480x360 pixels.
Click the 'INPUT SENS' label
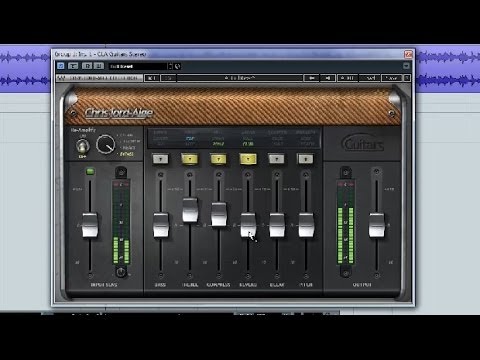[104, 285]
